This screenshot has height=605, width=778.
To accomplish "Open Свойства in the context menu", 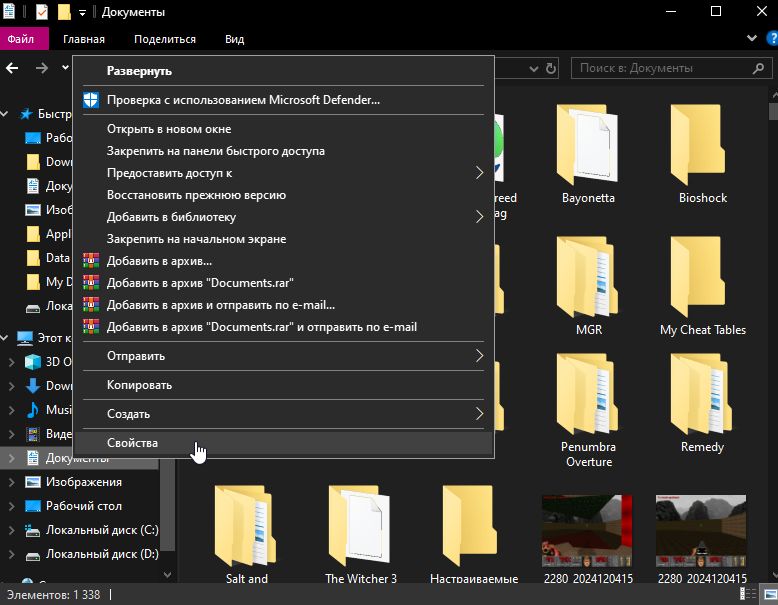I will click(x=283, y=443).
